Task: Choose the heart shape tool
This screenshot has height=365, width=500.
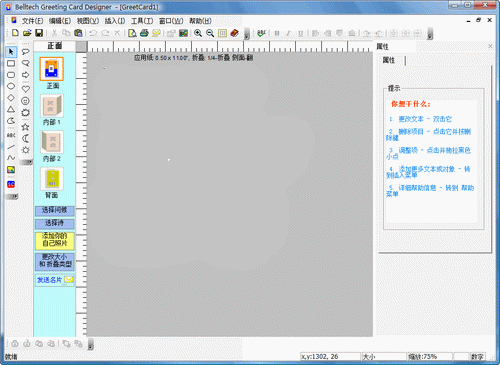Action: click(26, 89)
